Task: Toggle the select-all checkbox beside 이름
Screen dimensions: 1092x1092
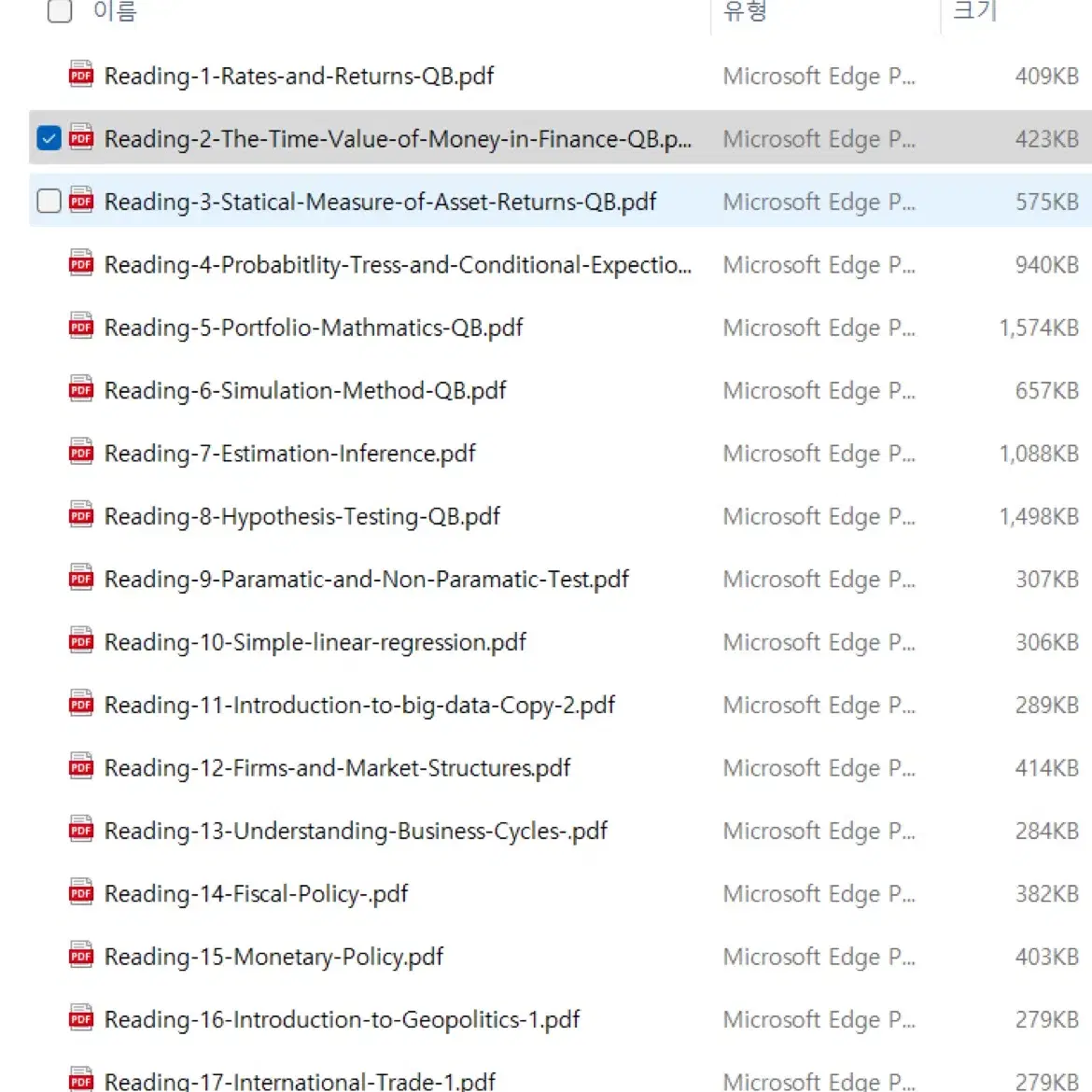Action: pyautogui.click(x=59, y=10)
